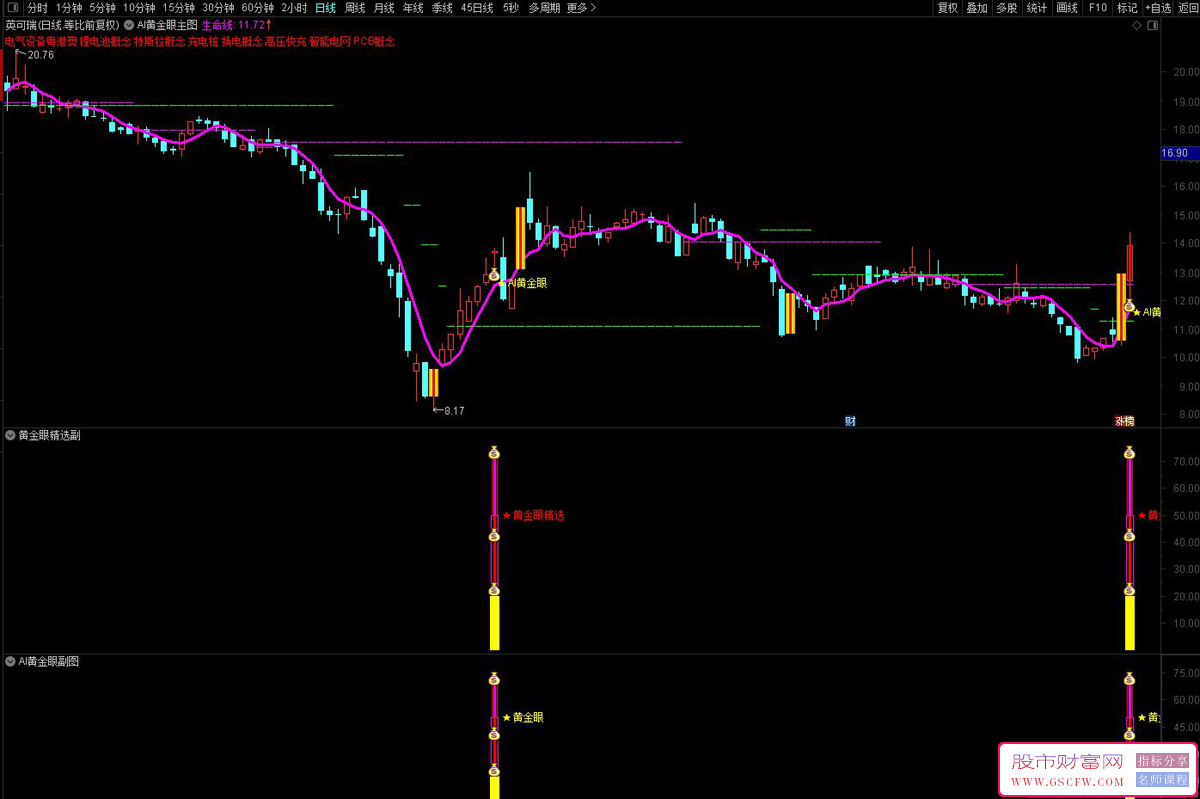Select the 30分钟 period
Image resolution: width=1200 pixels, height=799 pixels.
[x=218, y=7]
